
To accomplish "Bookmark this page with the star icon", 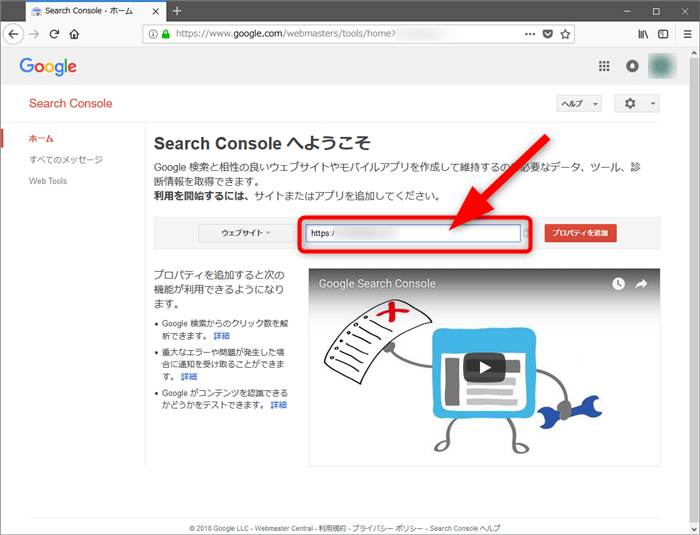I will (x=565, y=33).
